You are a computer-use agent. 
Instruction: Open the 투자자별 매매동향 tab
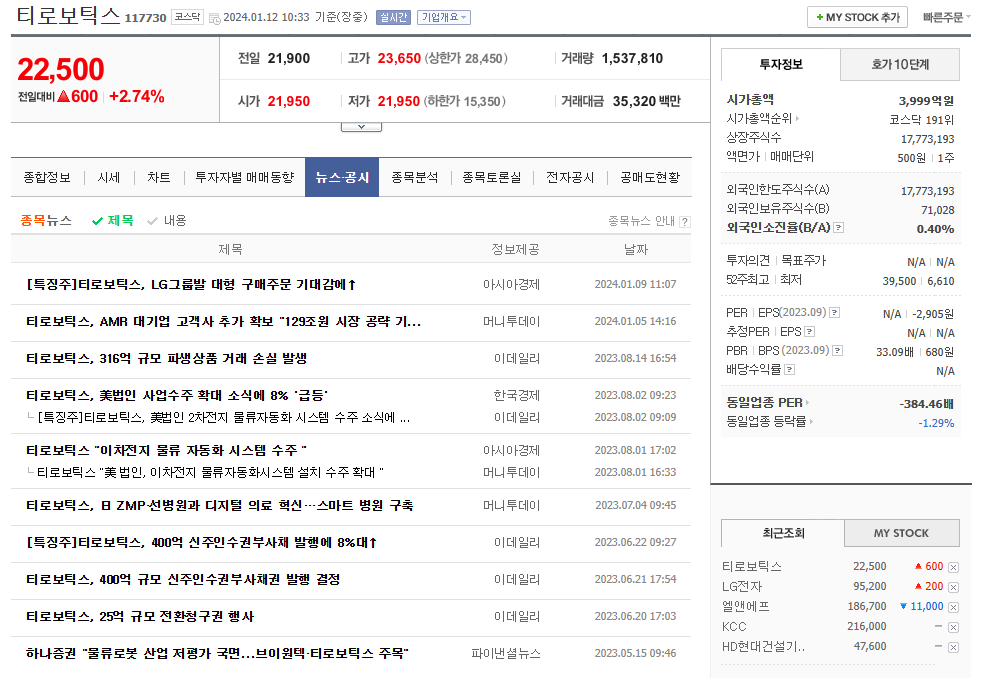click(x=245, y=178)
